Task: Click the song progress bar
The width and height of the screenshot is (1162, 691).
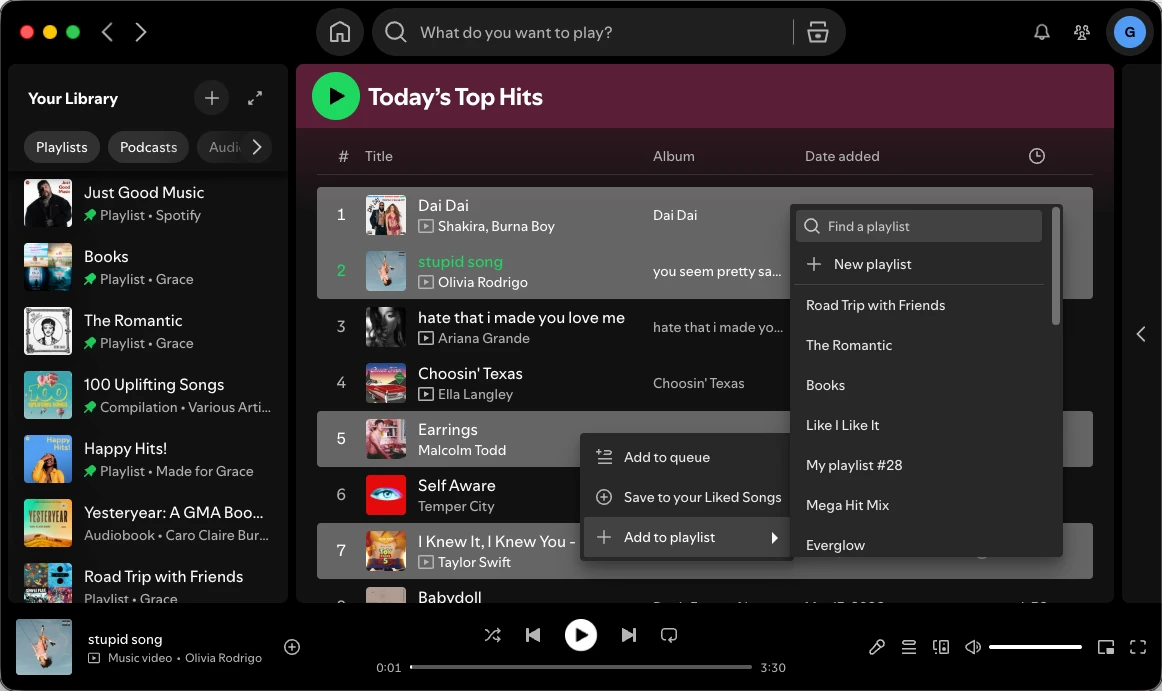Action: click(x=581, y=667)
